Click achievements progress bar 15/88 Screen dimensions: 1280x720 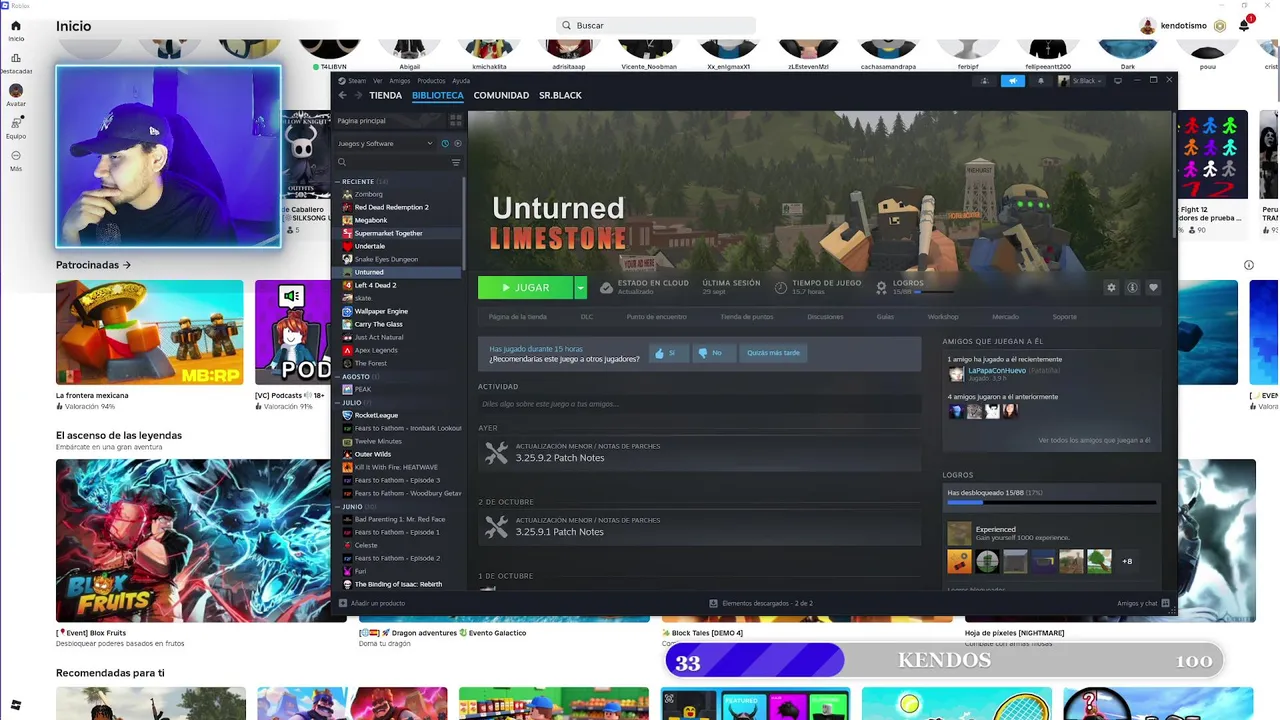(1051, 502)
